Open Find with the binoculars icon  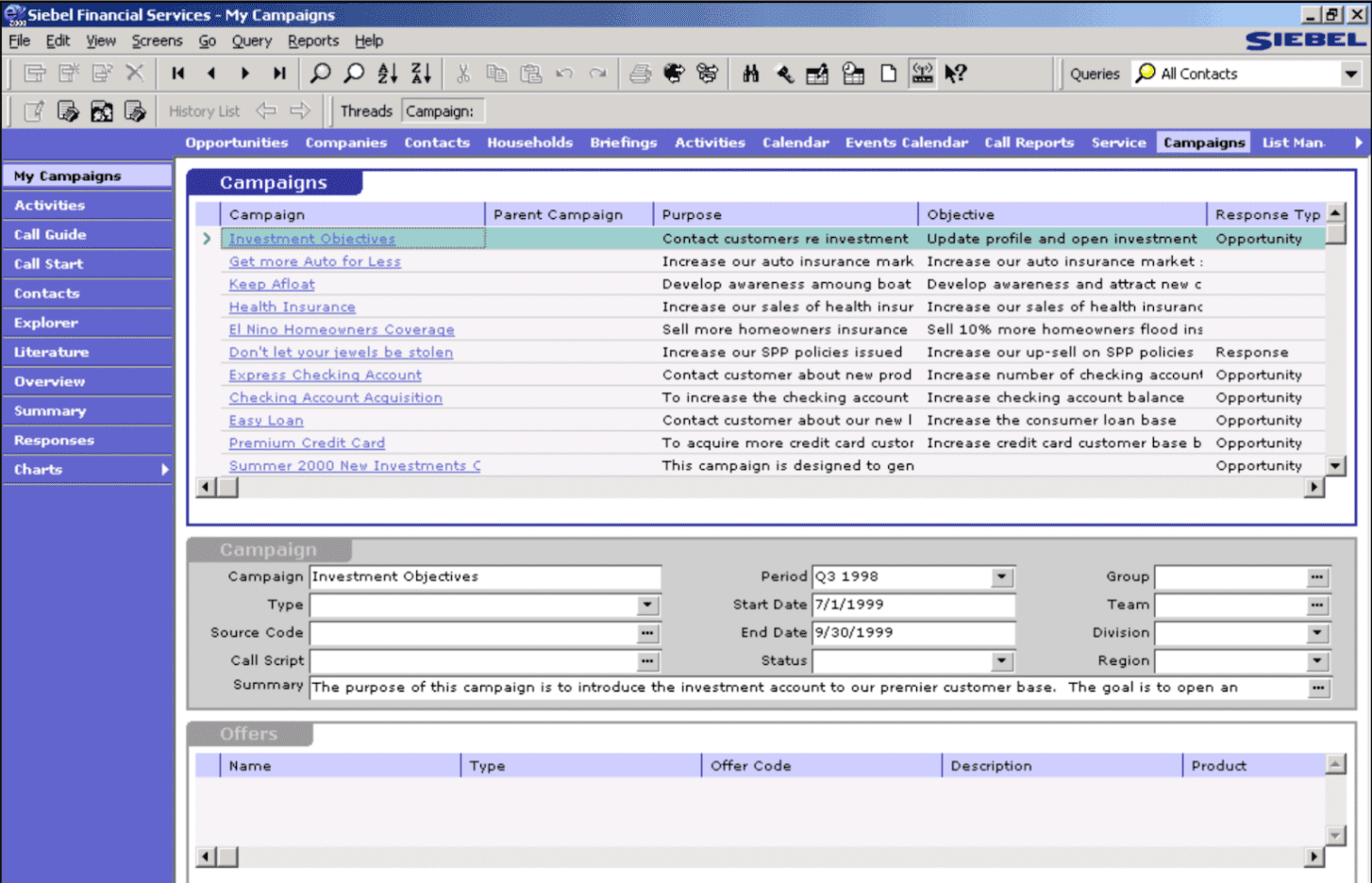click(x=751, y=74)
